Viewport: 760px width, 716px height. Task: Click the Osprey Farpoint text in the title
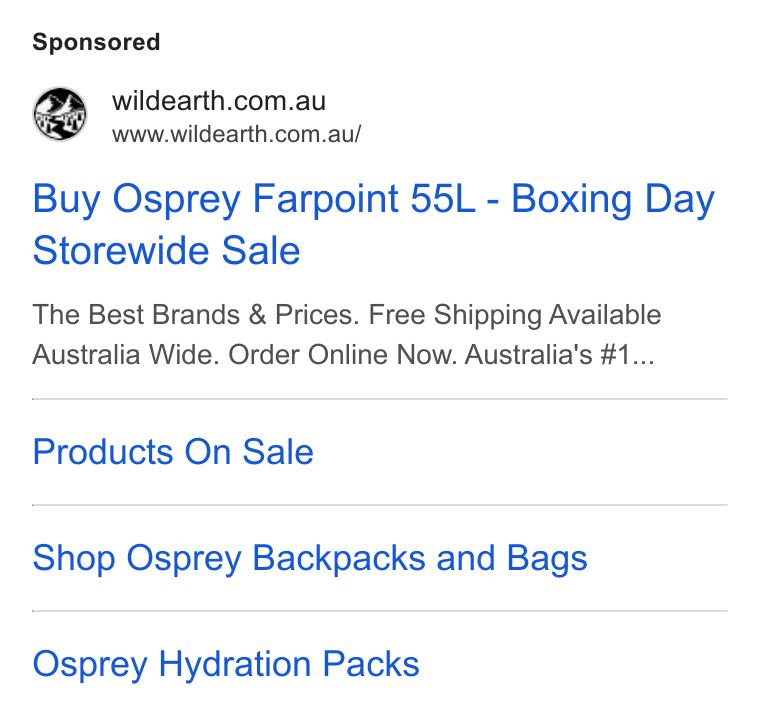255,199
